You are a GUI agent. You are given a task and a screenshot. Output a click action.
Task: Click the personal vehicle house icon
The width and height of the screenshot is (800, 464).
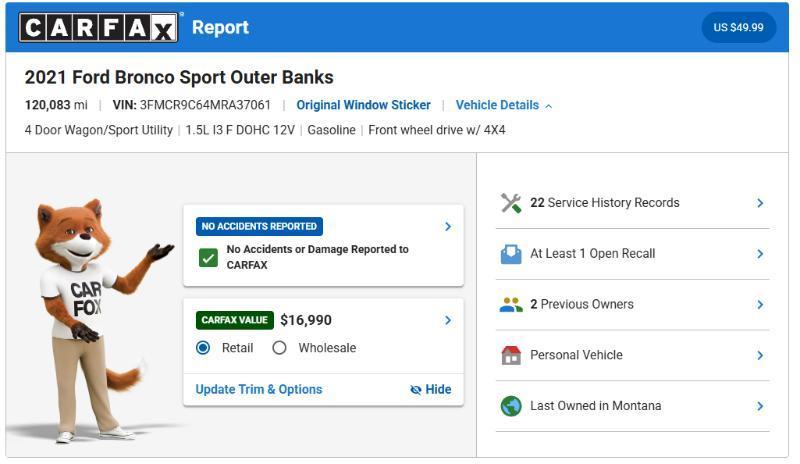[x=511, y=355]
